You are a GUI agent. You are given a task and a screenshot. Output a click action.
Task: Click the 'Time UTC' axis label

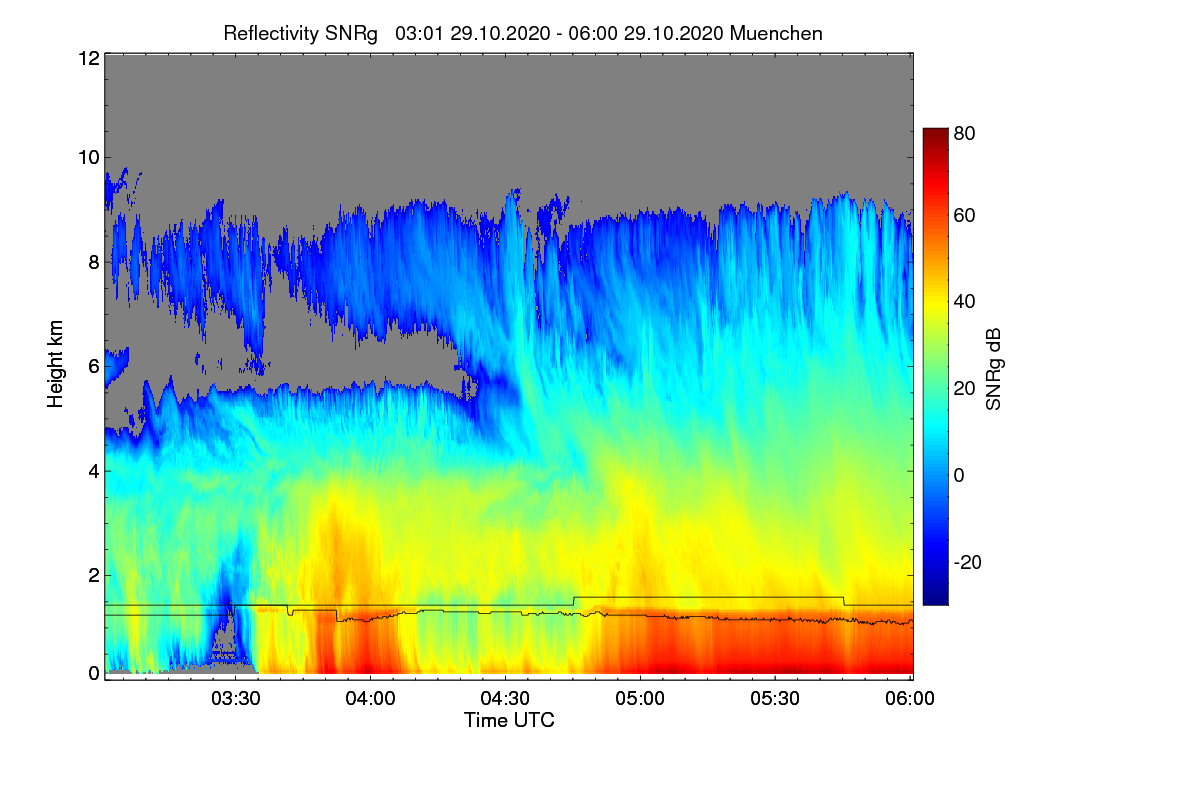point(509,720)
